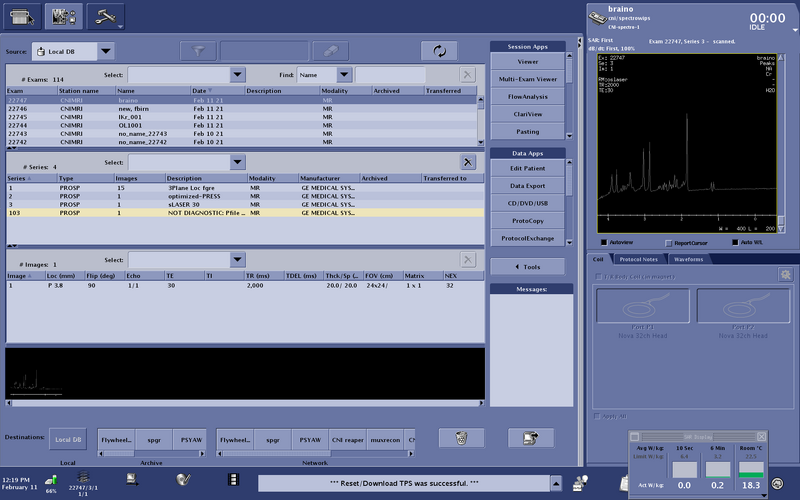Image resolution: width=800 pixels, height=500 pixels.
Task: Select exam 22746 new, fbirn row
Action: (242, 109)
